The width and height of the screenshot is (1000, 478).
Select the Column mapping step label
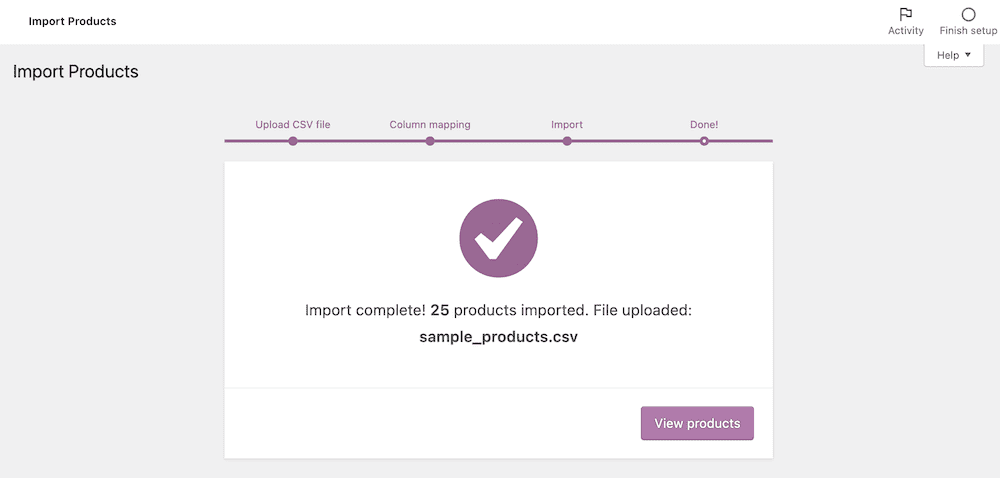coord(430,125)
